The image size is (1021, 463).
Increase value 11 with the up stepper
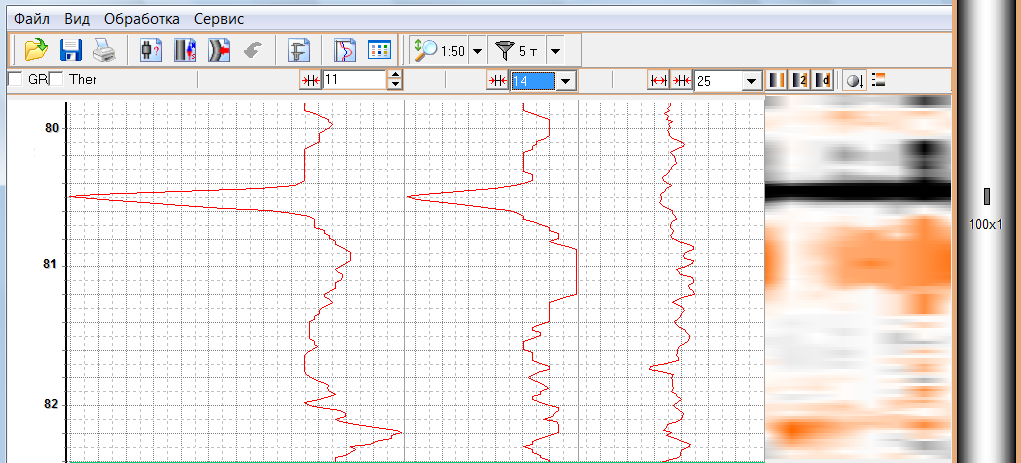[395, 76]
